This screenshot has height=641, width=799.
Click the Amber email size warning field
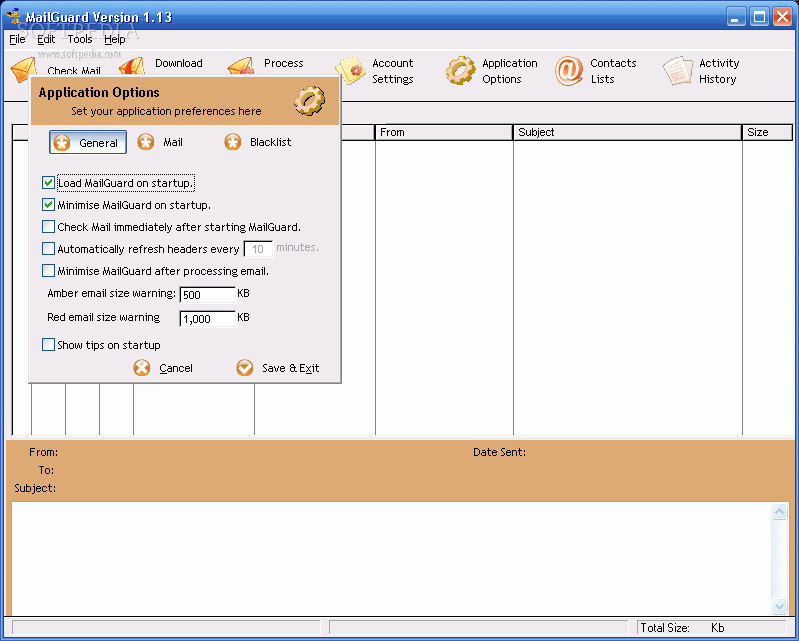click(207, 295)
